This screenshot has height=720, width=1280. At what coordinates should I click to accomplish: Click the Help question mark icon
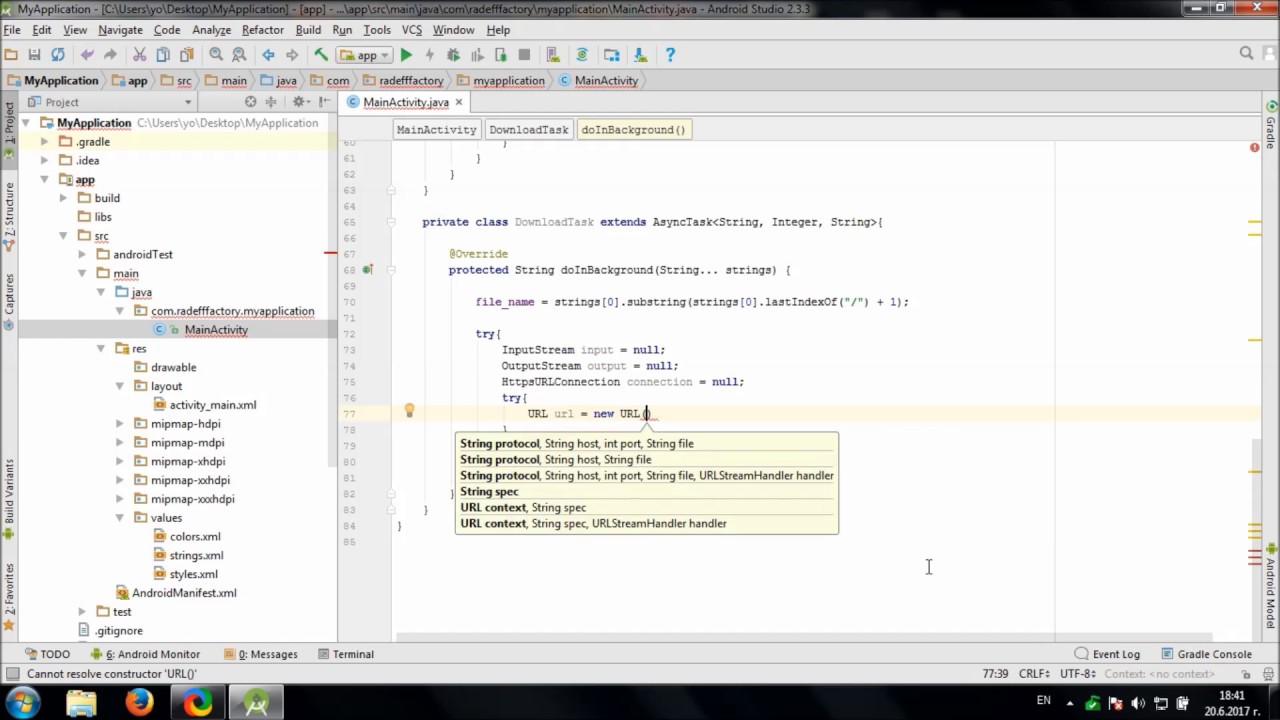coord(670,55)
